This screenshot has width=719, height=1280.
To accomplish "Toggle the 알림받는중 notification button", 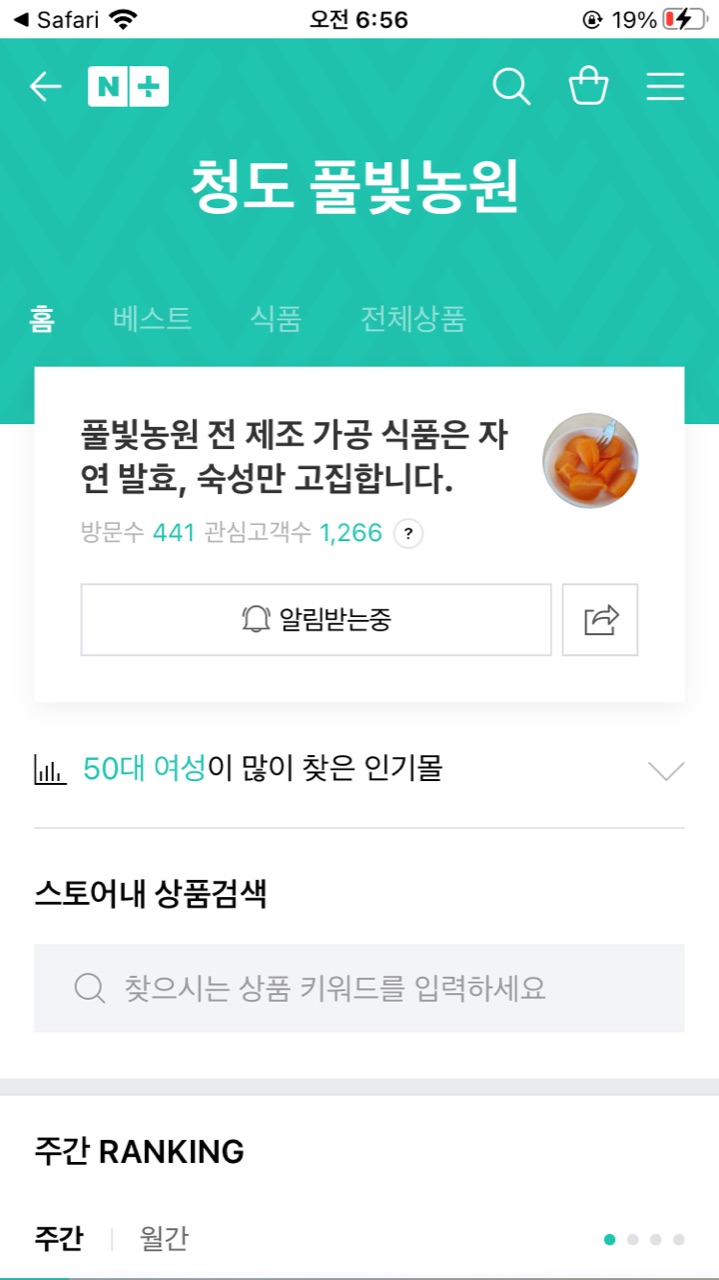I will 316,620.
